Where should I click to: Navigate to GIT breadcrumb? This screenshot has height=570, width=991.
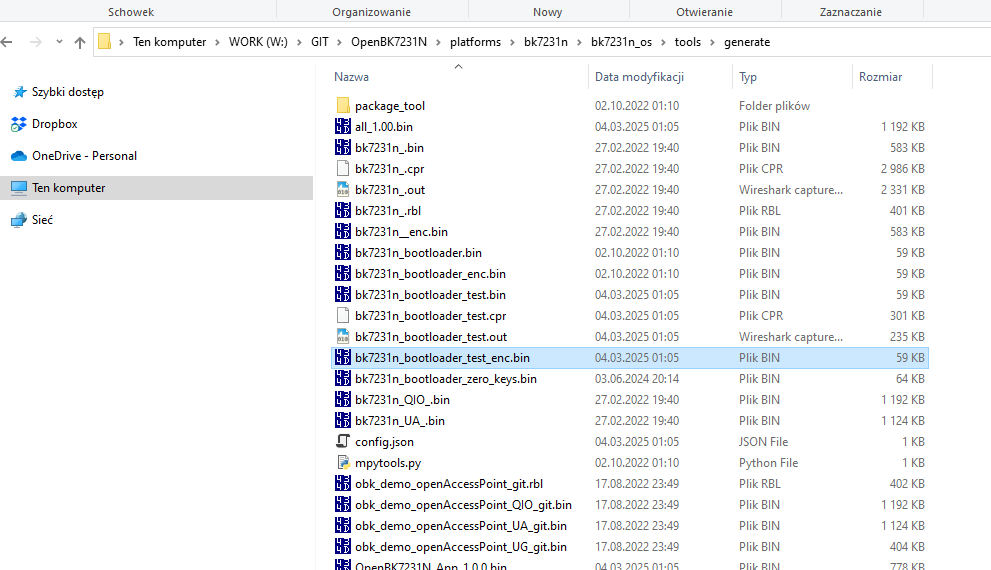pyautogui.click(x=320, y=42)
